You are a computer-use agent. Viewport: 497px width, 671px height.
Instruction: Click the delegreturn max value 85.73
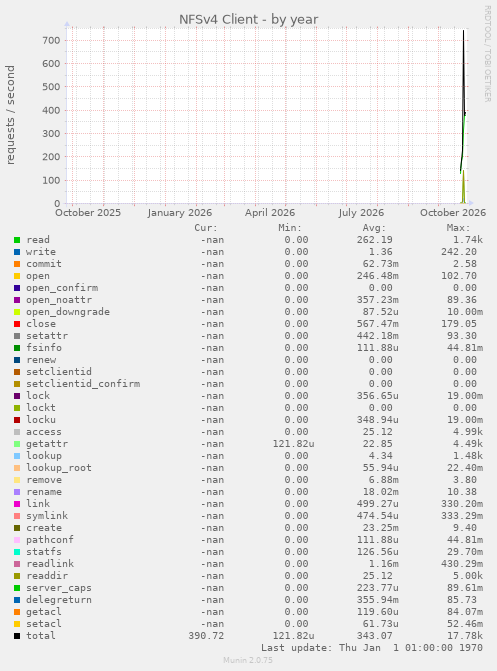(x=462, y=600)
